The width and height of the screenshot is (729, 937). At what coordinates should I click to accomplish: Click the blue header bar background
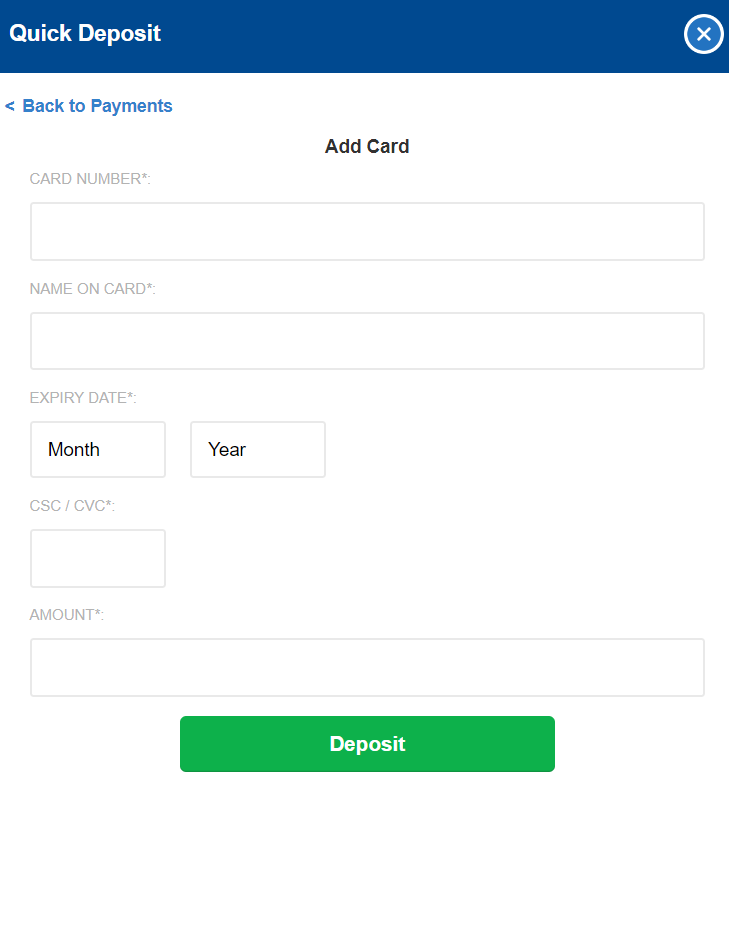point(418,36)
